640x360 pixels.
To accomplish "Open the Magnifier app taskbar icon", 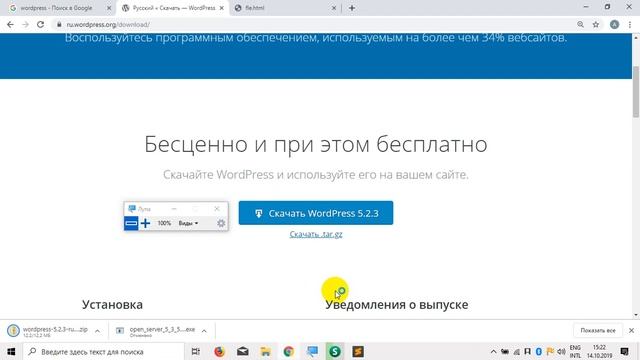I will coord(312,351).
